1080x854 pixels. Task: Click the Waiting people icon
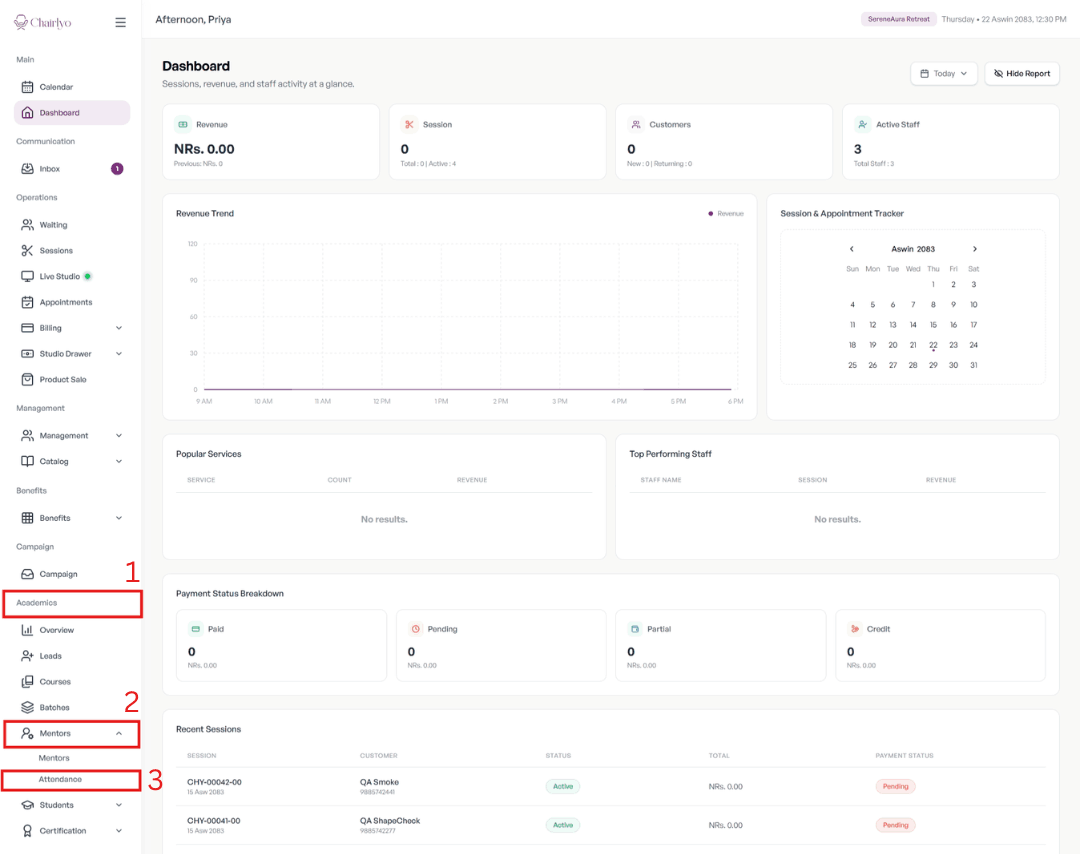pos(28,225)
